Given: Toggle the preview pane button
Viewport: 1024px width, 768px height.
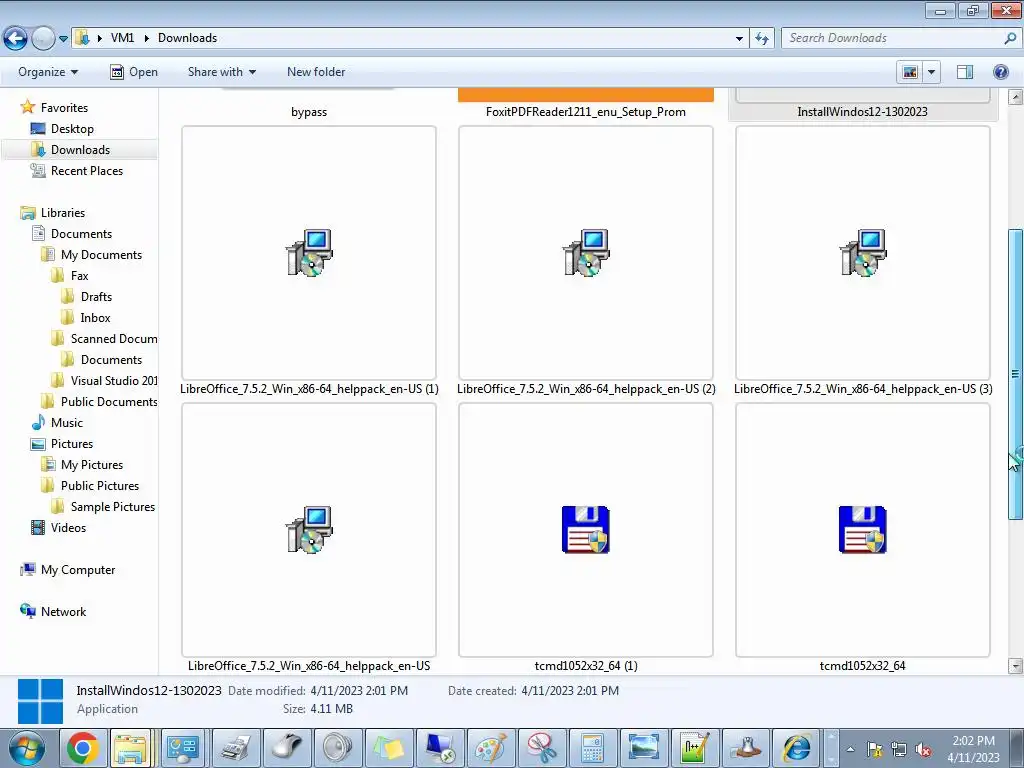Looking at the screenshot, I should (965, 72).
